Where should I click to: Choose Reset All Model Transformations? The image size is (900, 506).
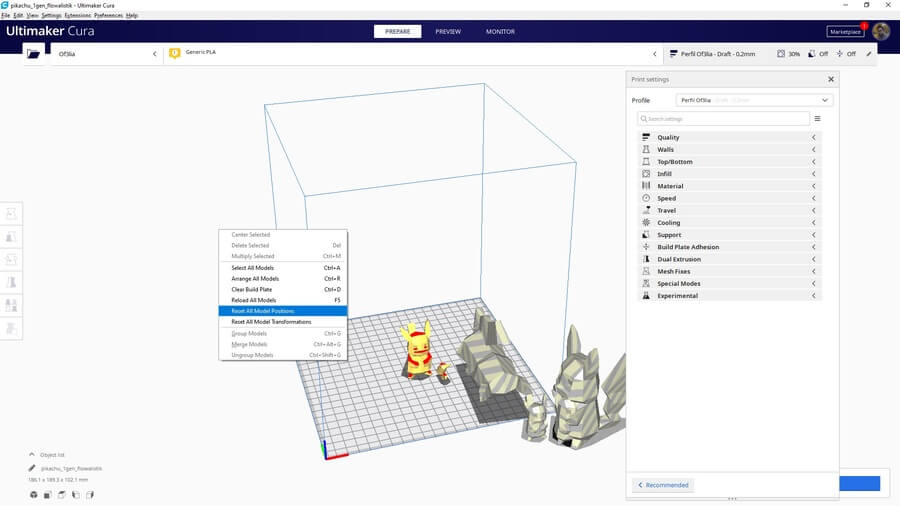coord(283,322)
